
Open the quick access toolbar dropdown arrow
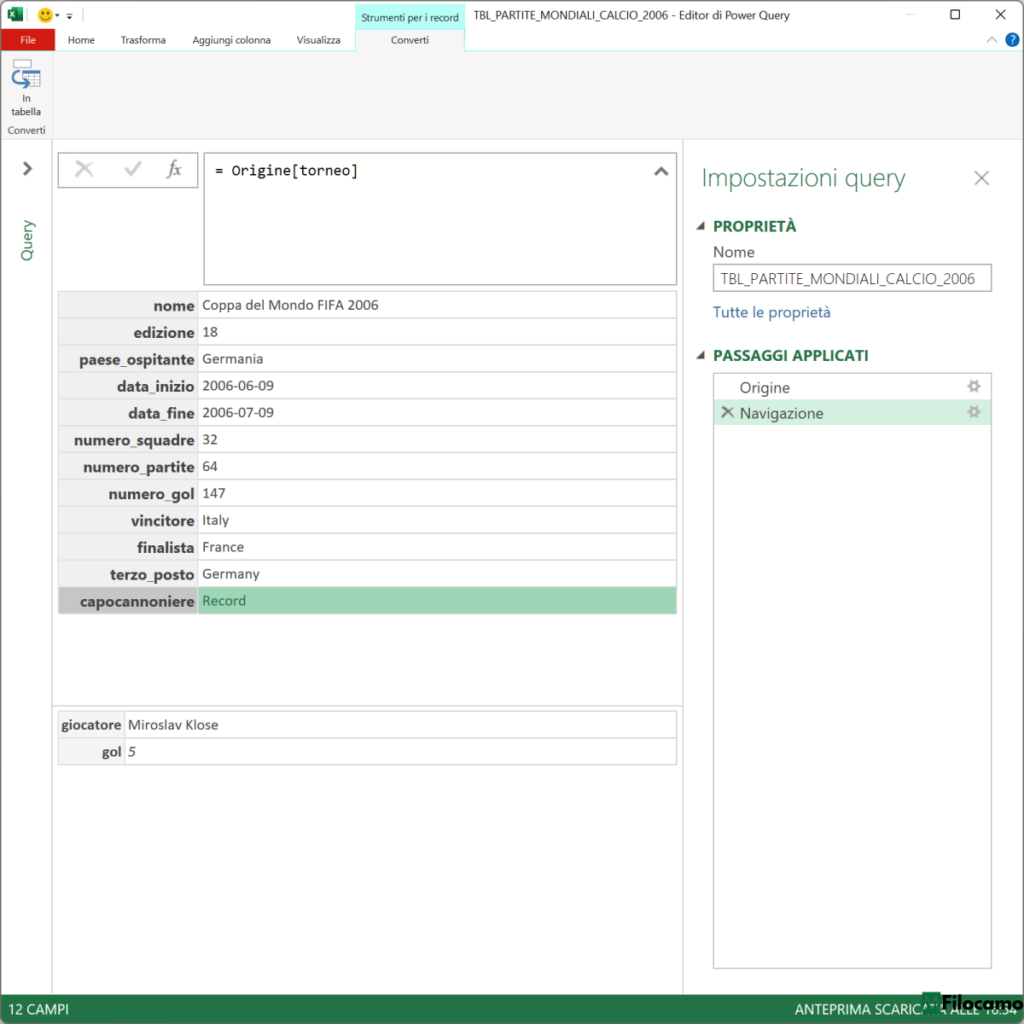point(69,16)
